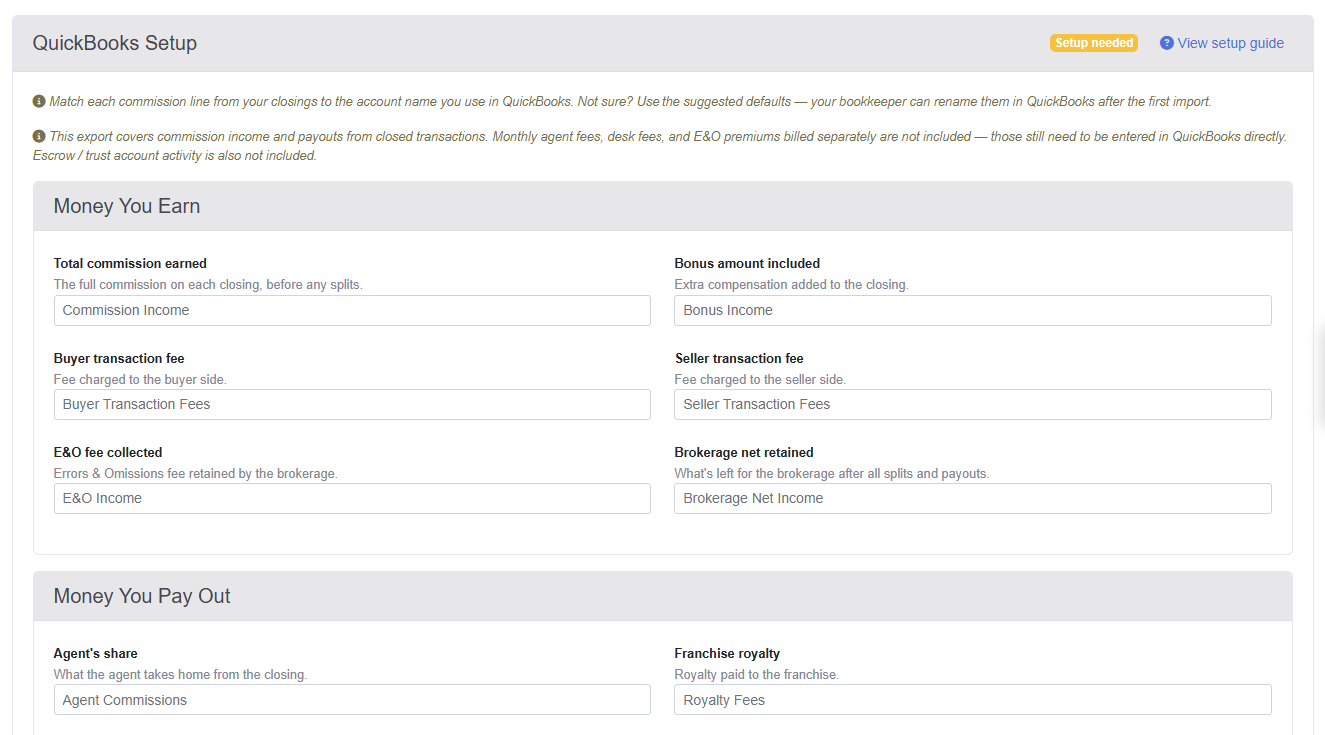Click 'What the agent takes home' description
1325x735 pixels.
[180, 675]
